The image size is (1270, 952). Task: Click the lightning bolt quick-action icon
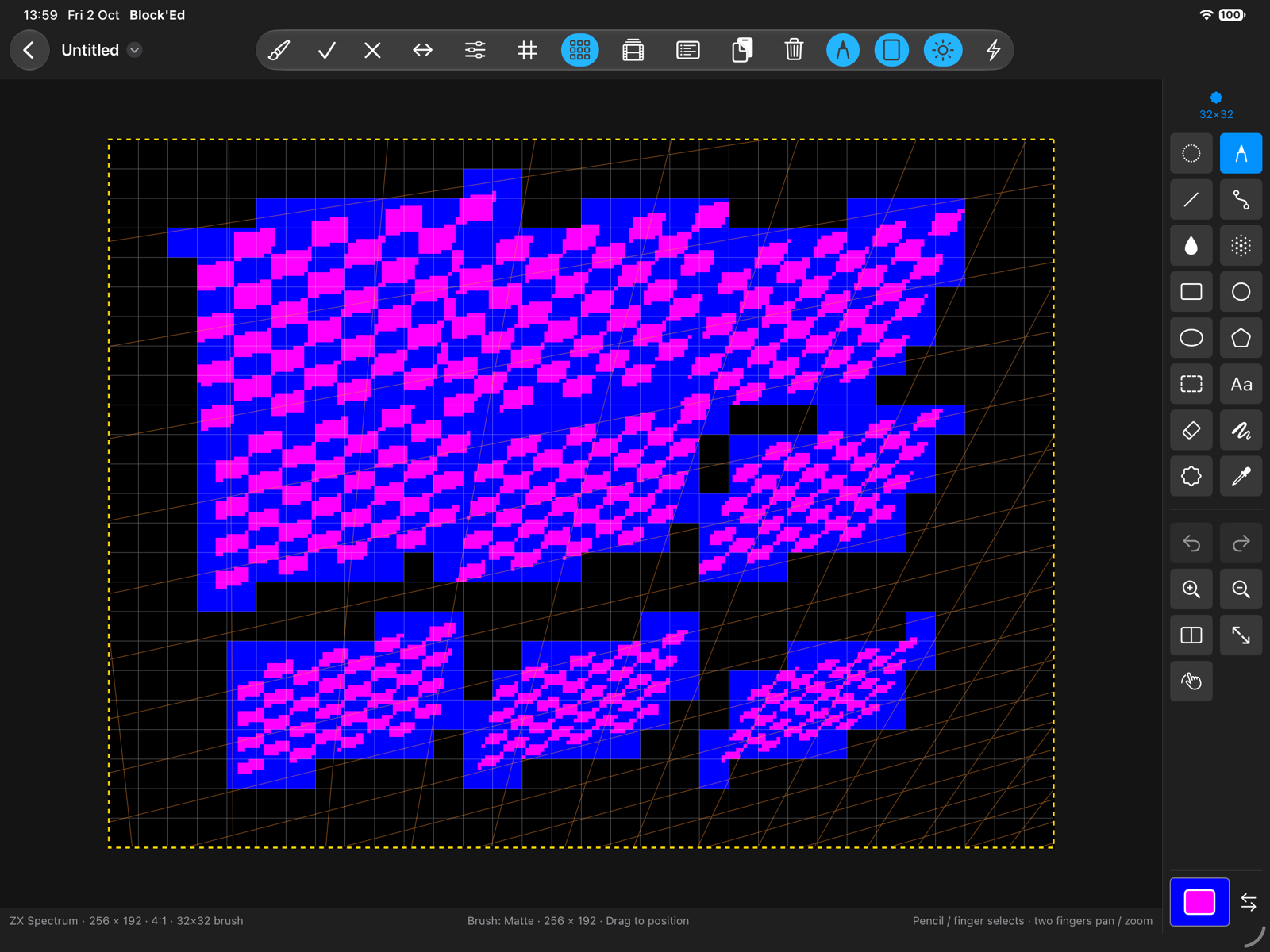[x=993, y=50]
